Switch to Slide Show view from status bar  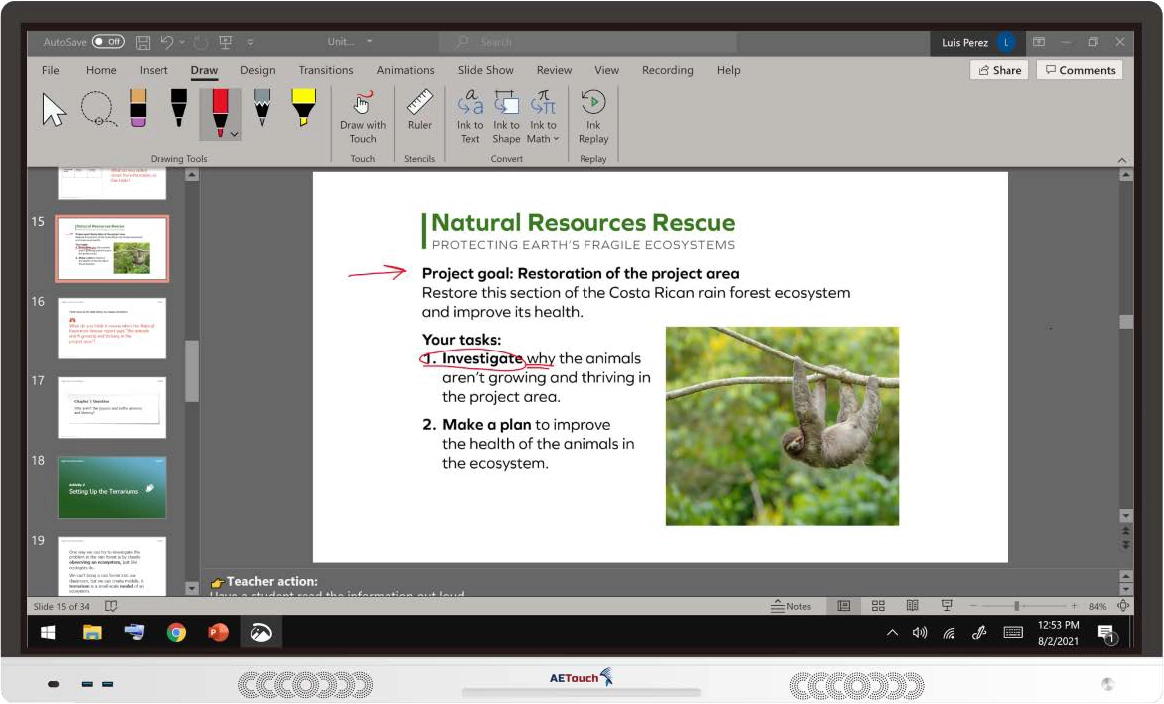[x=945, y=605]
